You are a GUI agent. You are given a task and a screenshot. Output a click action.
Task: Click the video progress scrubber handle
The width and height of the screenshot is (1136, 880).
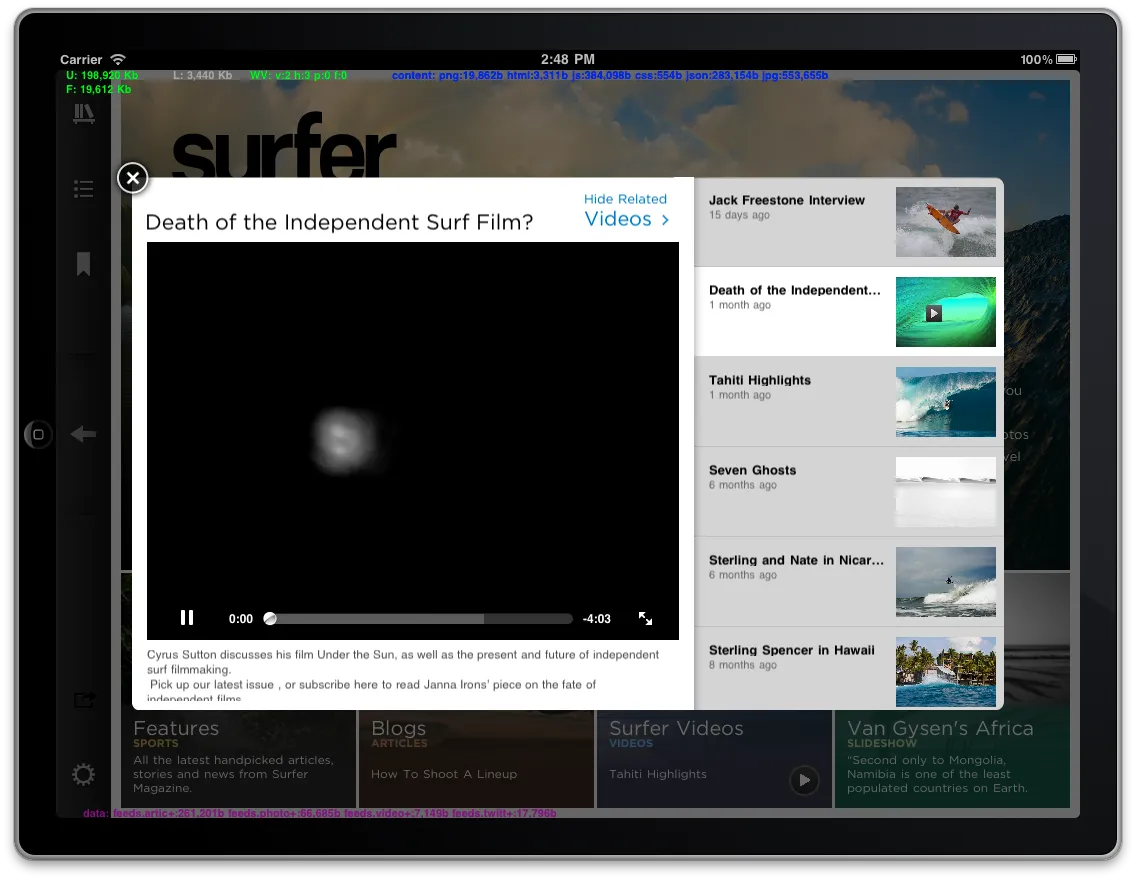point(270,619)
